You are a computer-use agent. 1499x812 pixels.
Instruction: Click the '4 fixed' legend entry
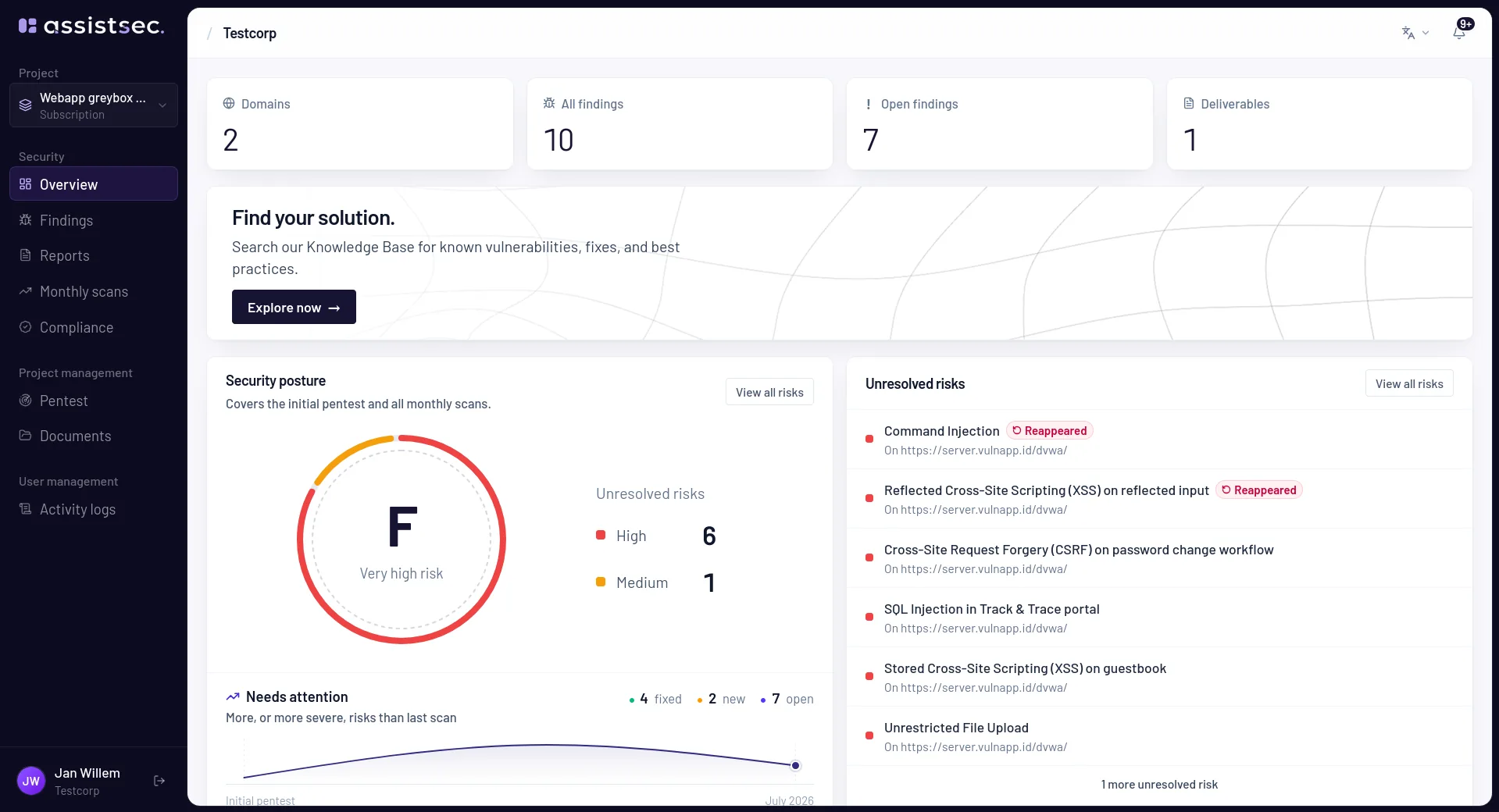coord(655,699)
